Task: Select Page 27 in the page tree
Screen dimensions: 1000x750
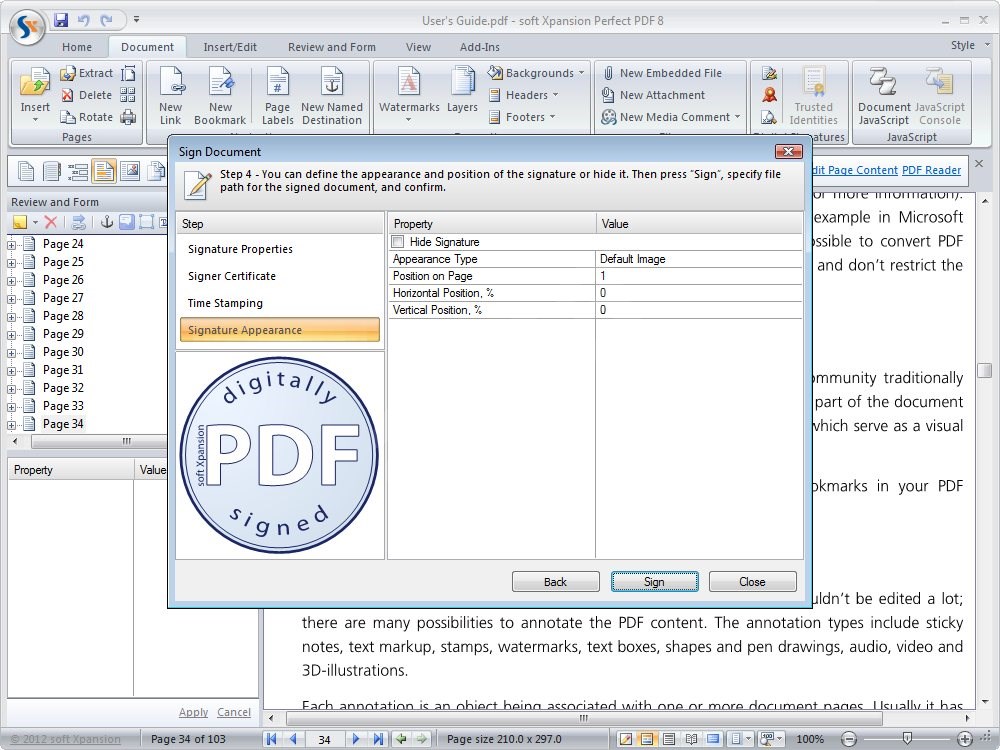Action: (63, 298)
